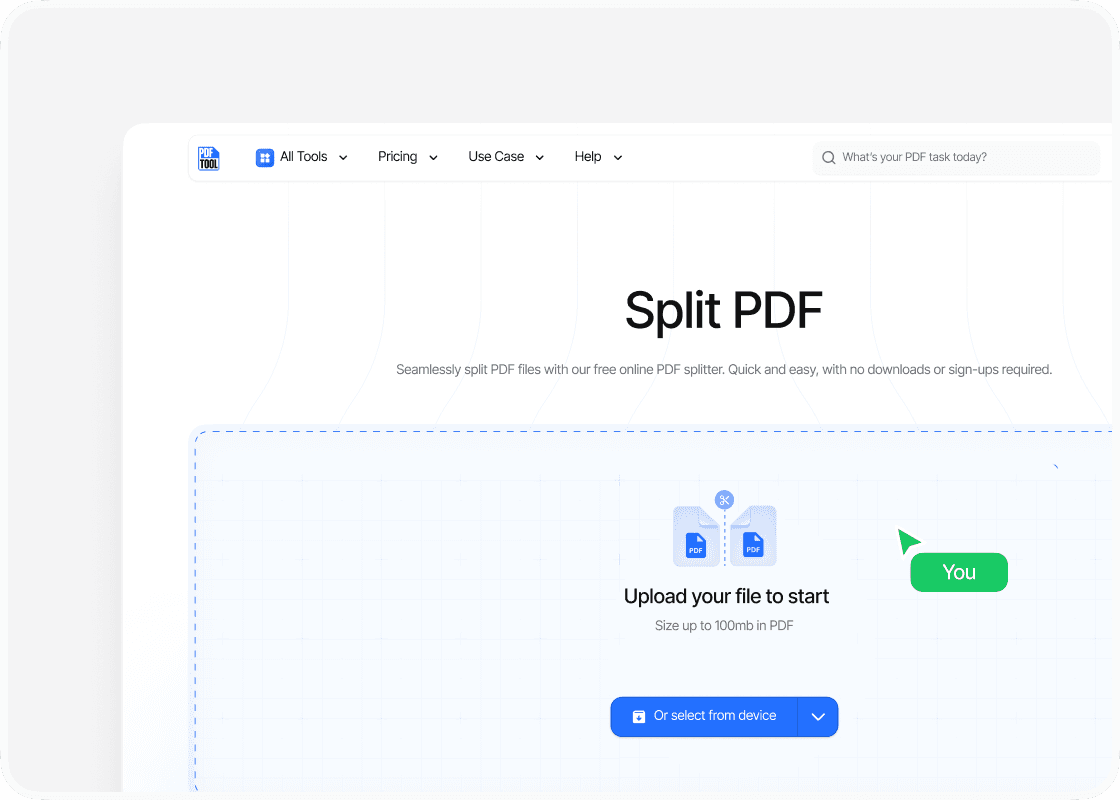Click the scissors split icon

pyautogui.click(x=725, y=500)
